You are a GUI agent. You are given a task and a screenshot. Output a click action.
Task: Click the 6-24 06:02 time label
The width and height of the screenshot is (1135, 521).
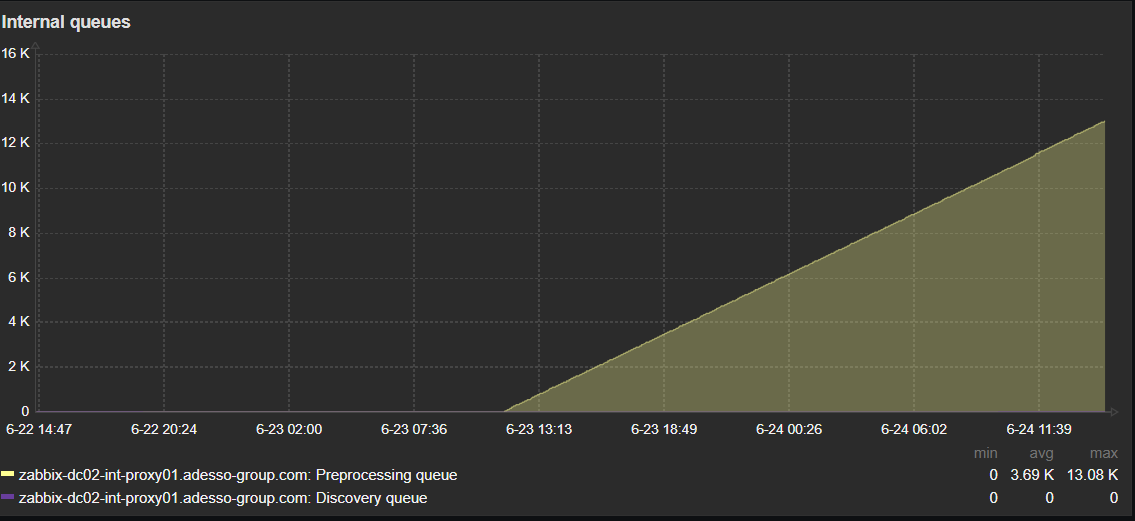pyautogui.click(x=914, y=429)
